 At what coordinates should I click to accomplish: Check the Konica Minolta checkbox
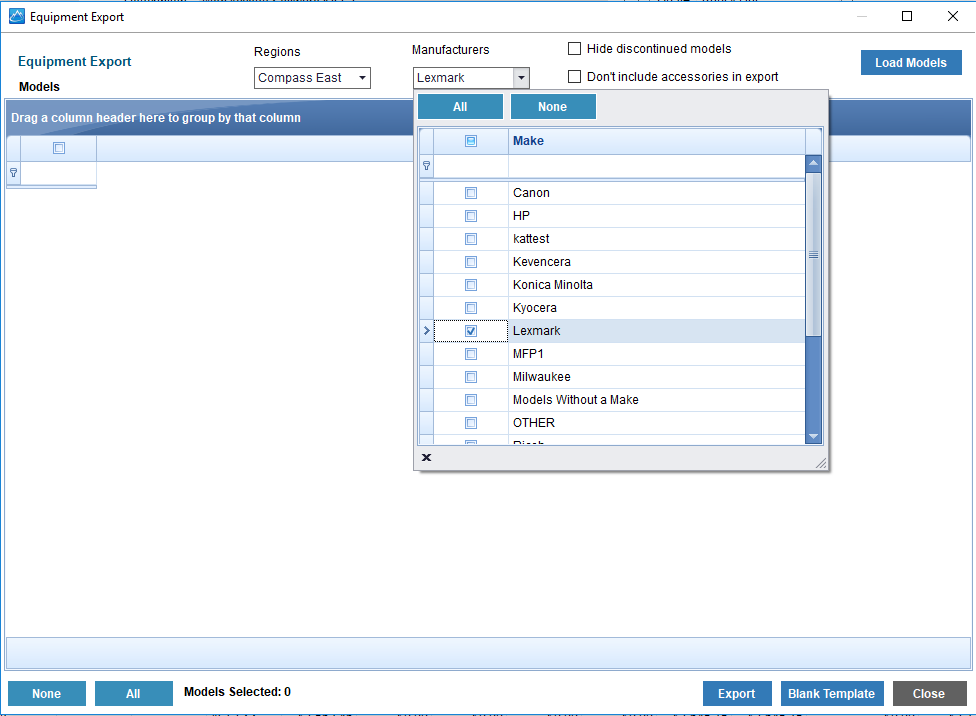click(x=471, y=285)
